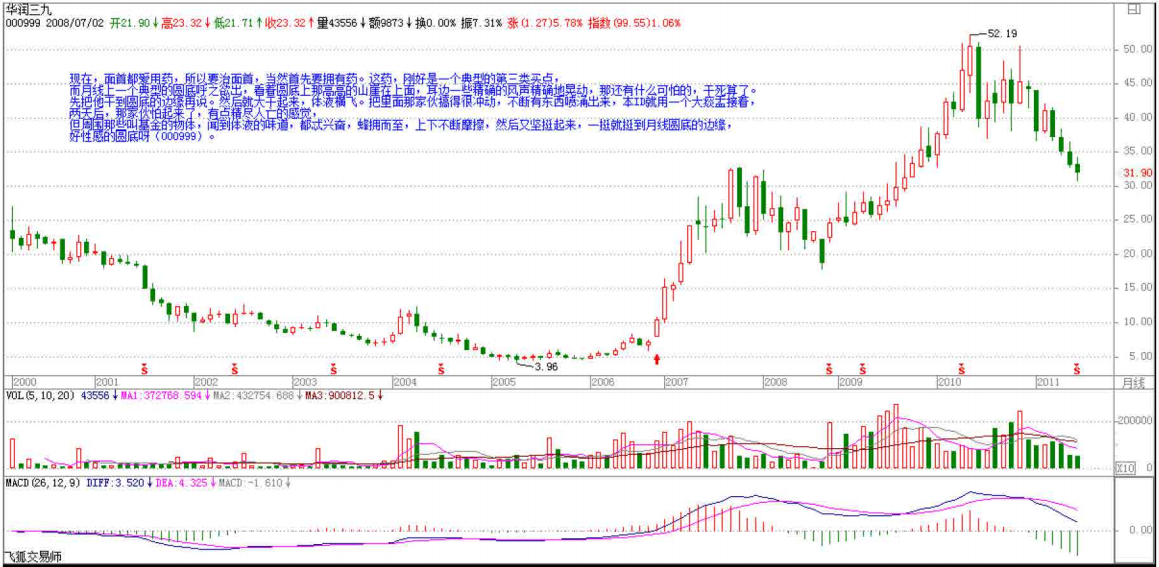Viewport: 1159px width, 567px height.
Task: Click the 52.19 high price label
Action: click(1001, 33)
